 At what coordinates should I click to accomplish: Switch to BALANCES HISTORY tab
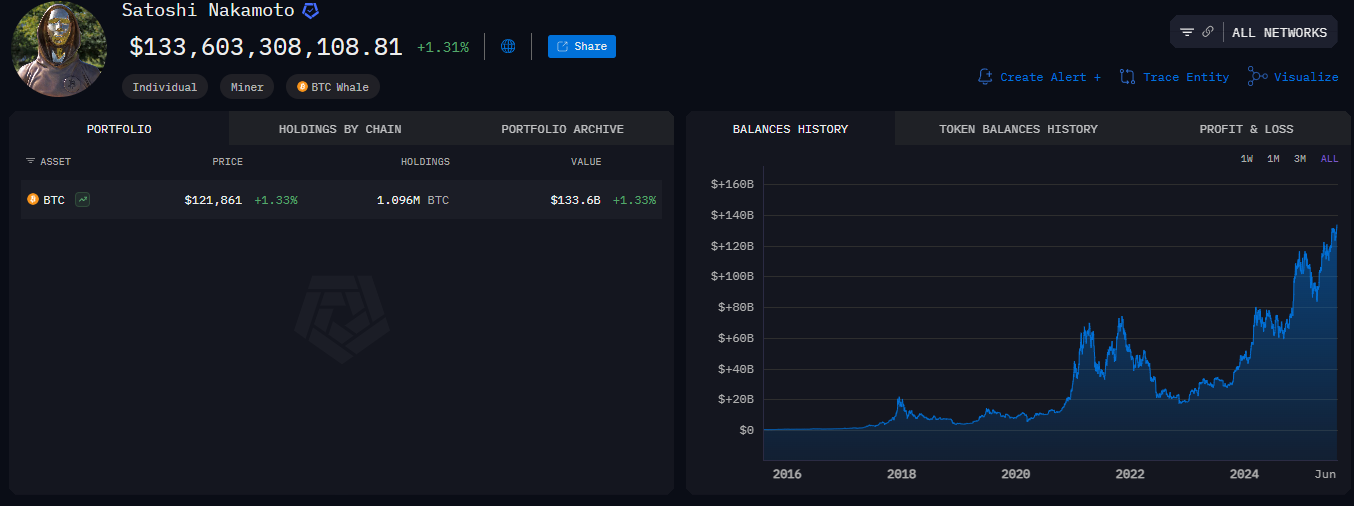(790, 129)
